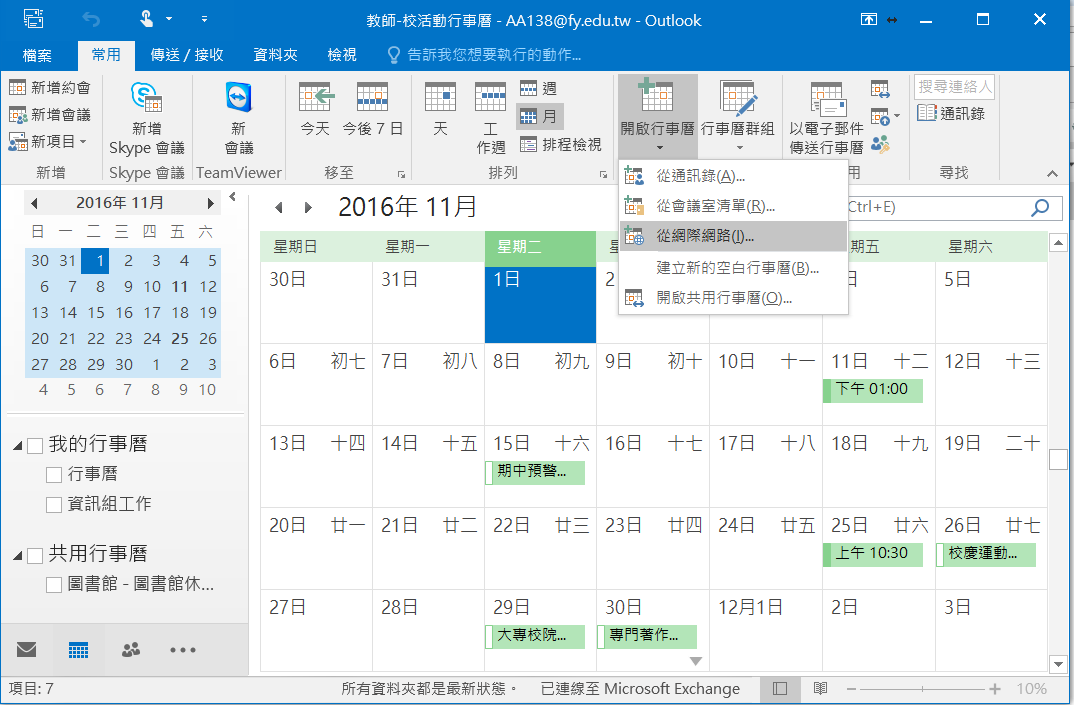Viewport: 1074px width, 705px height.
Task: Click the zoom slider in status bar
Action: coord(923,689)
